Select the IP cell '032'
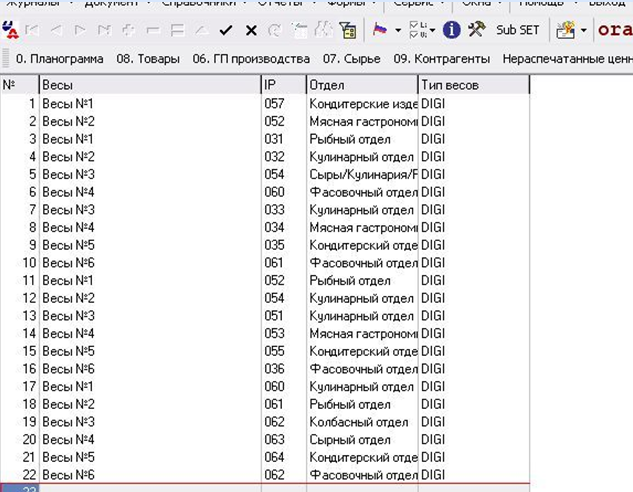Image resolution: width=633 pixels, height=492 pixels. pyautogui.click(x=284, y=157)
